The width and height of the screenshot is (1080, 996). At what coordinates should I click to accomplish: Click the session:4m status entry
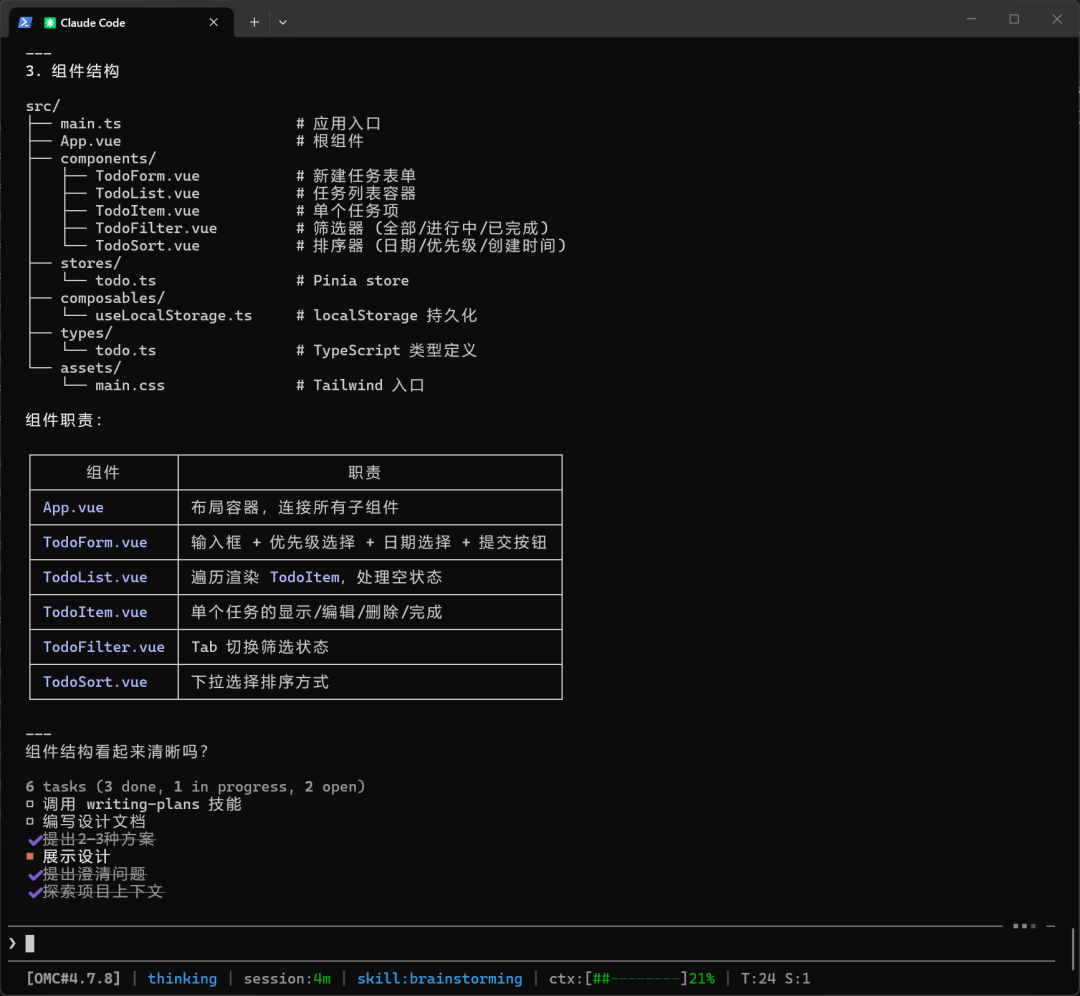click(x=287, y=979)
